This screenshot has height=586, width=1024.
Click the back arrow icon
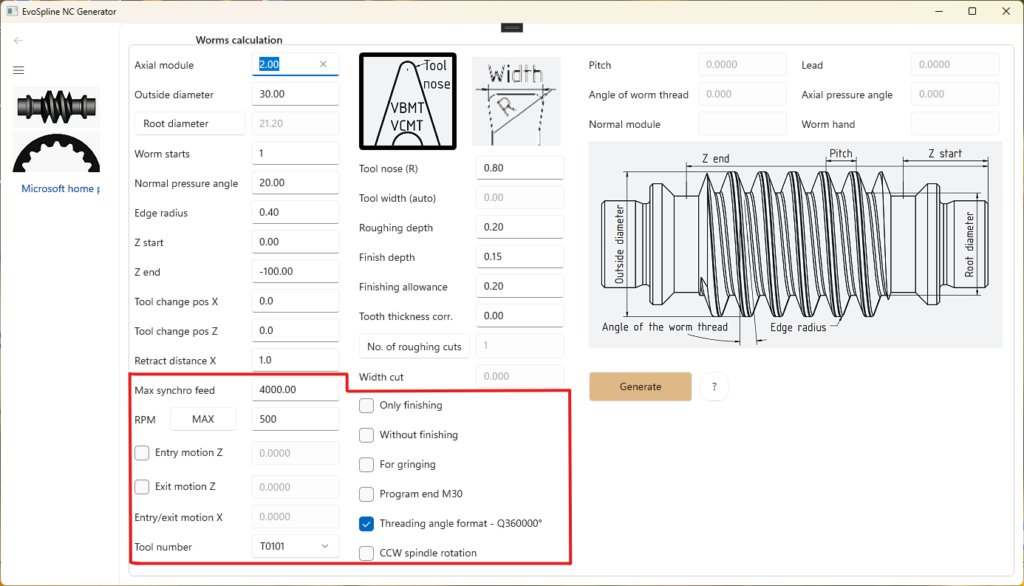(18, 41)
